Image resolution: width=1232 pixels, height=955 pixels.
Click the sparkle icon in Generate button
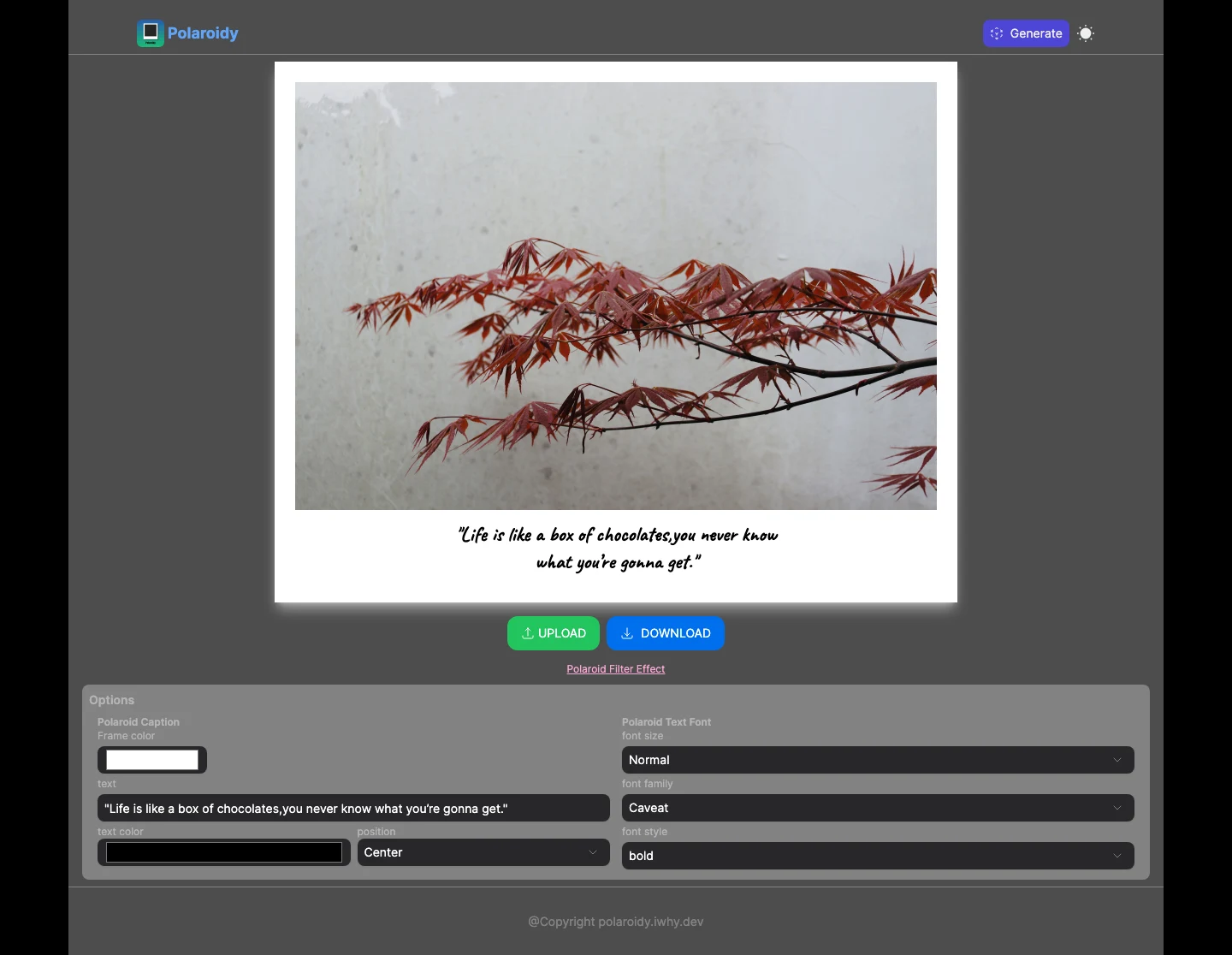[x=997, y=33]
